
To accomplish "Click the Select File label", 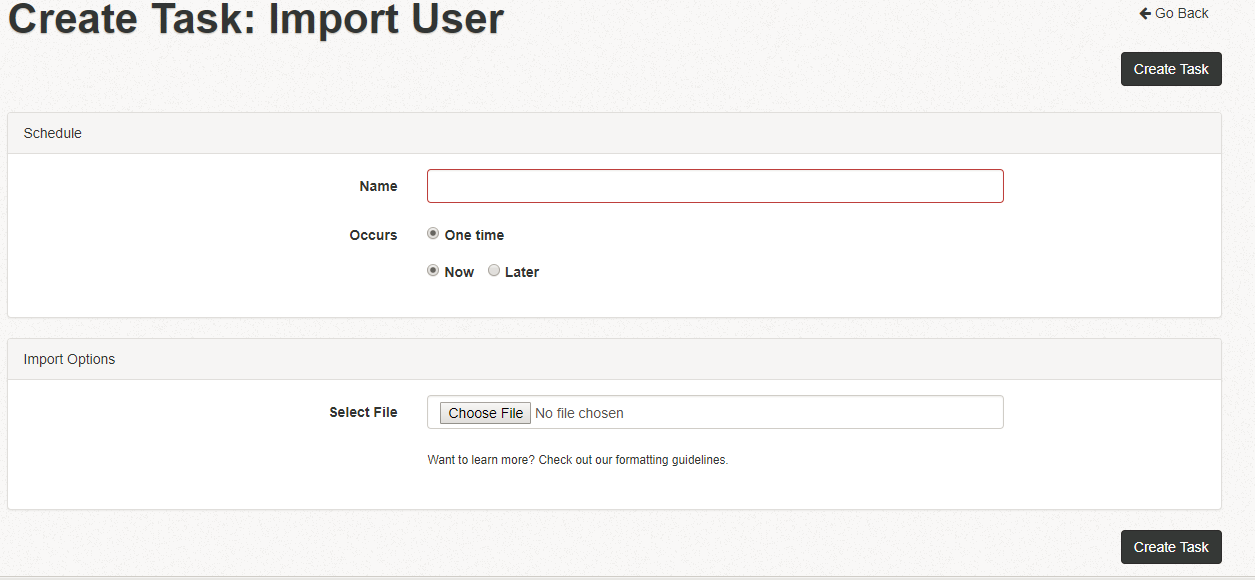I will [x=363, y=412].
